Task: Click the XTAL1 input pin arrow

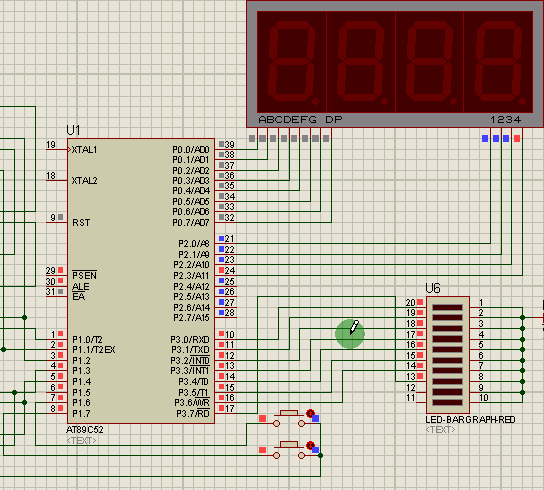Action: [x=69, y=150]
